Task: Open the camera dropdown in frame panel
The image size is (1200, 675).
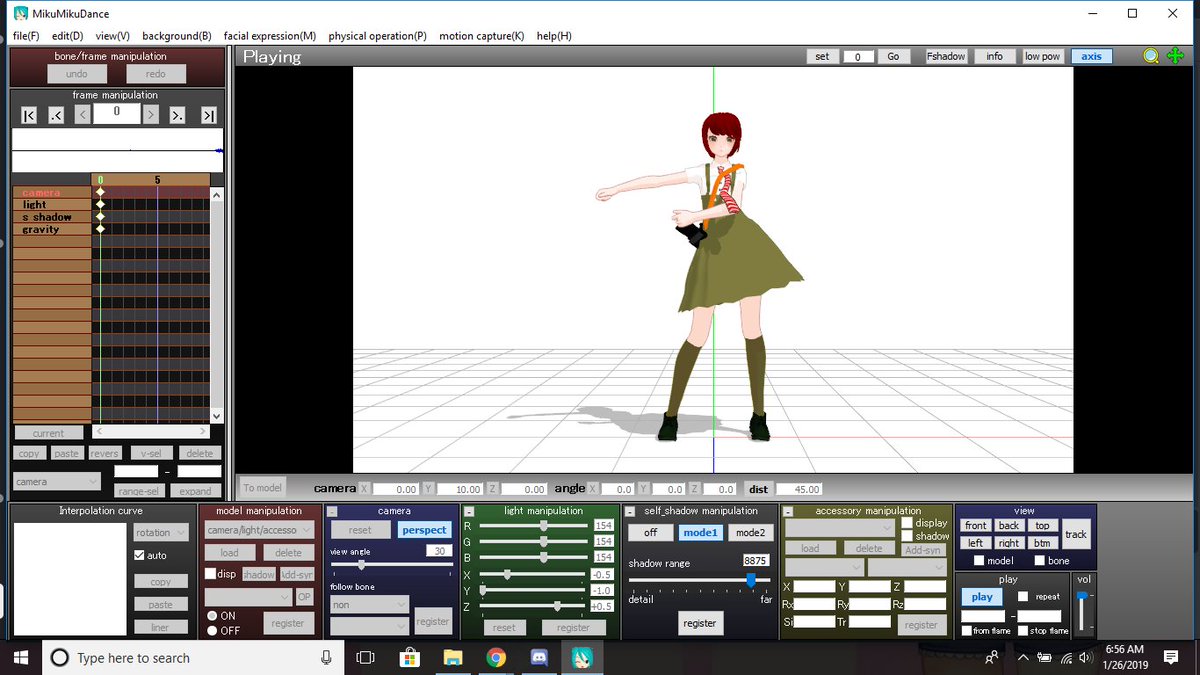Action: pos(58,481)
